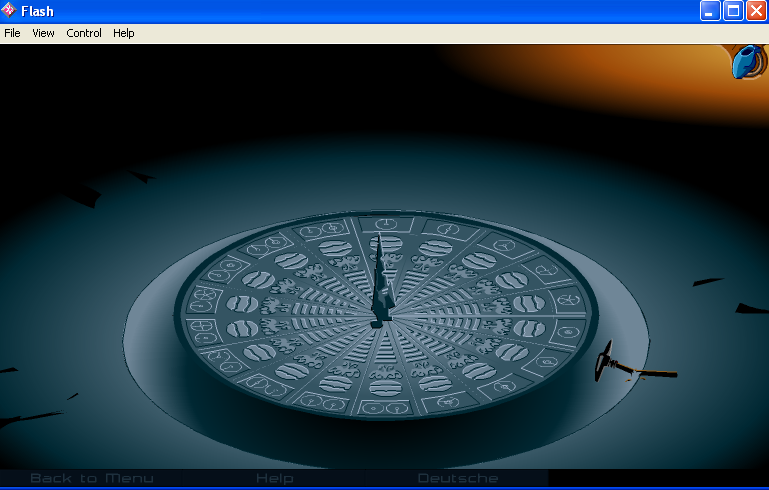
Task: Click the central sundial spike
Action: pos(382,281)
